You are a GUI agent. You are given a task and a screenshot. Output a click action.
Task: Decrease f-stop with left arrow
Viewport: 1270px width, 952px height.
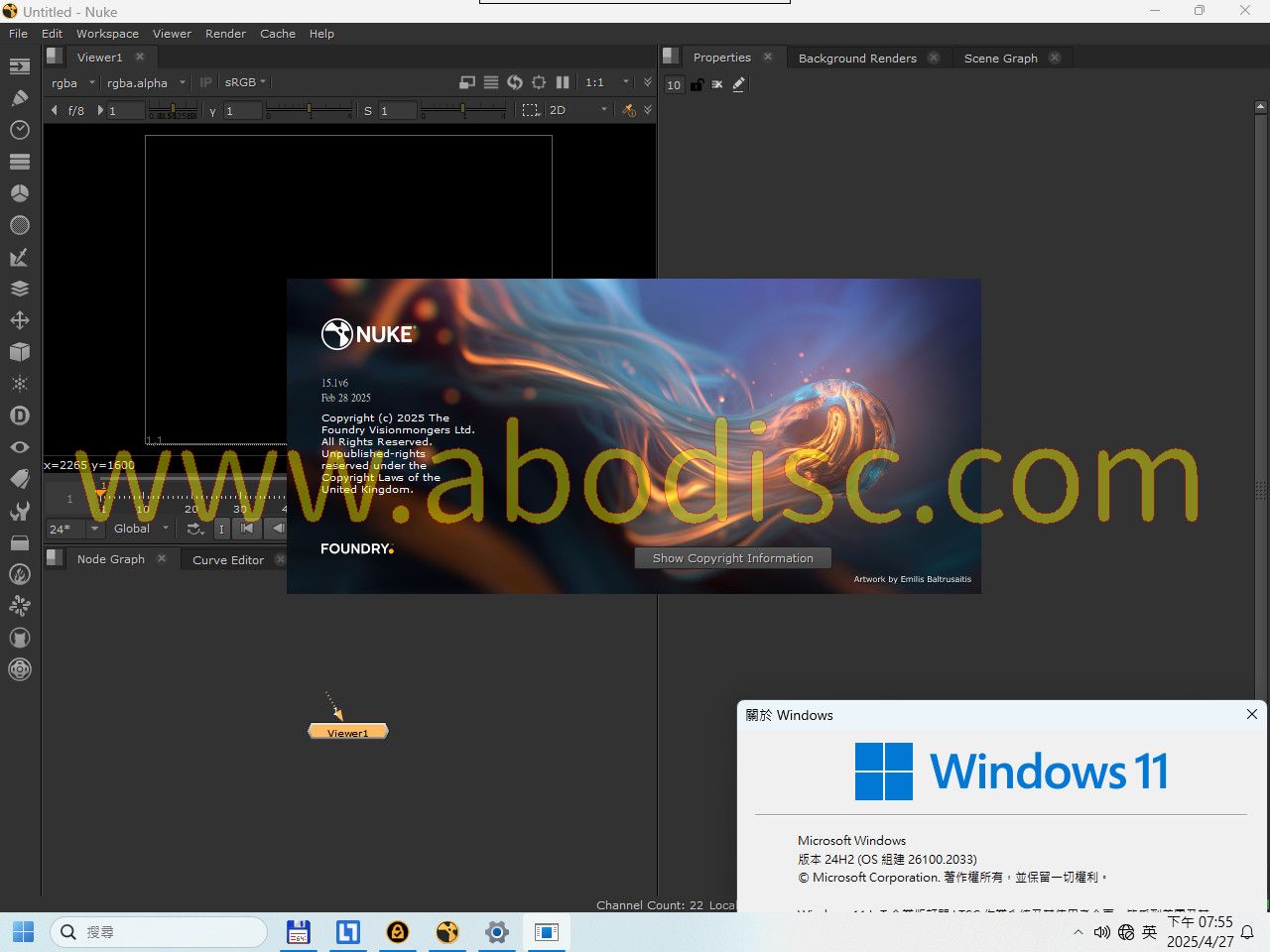coord(55,110)
